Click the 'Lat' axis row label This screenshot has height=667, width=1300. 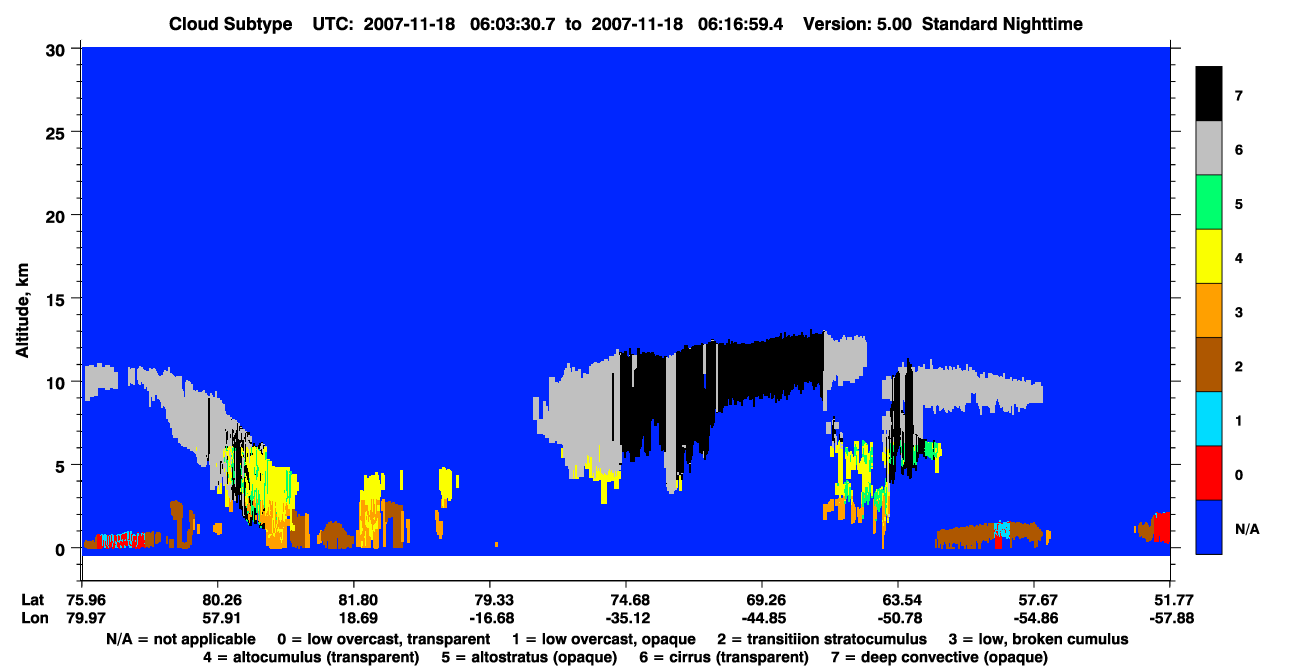pos(31,600)
